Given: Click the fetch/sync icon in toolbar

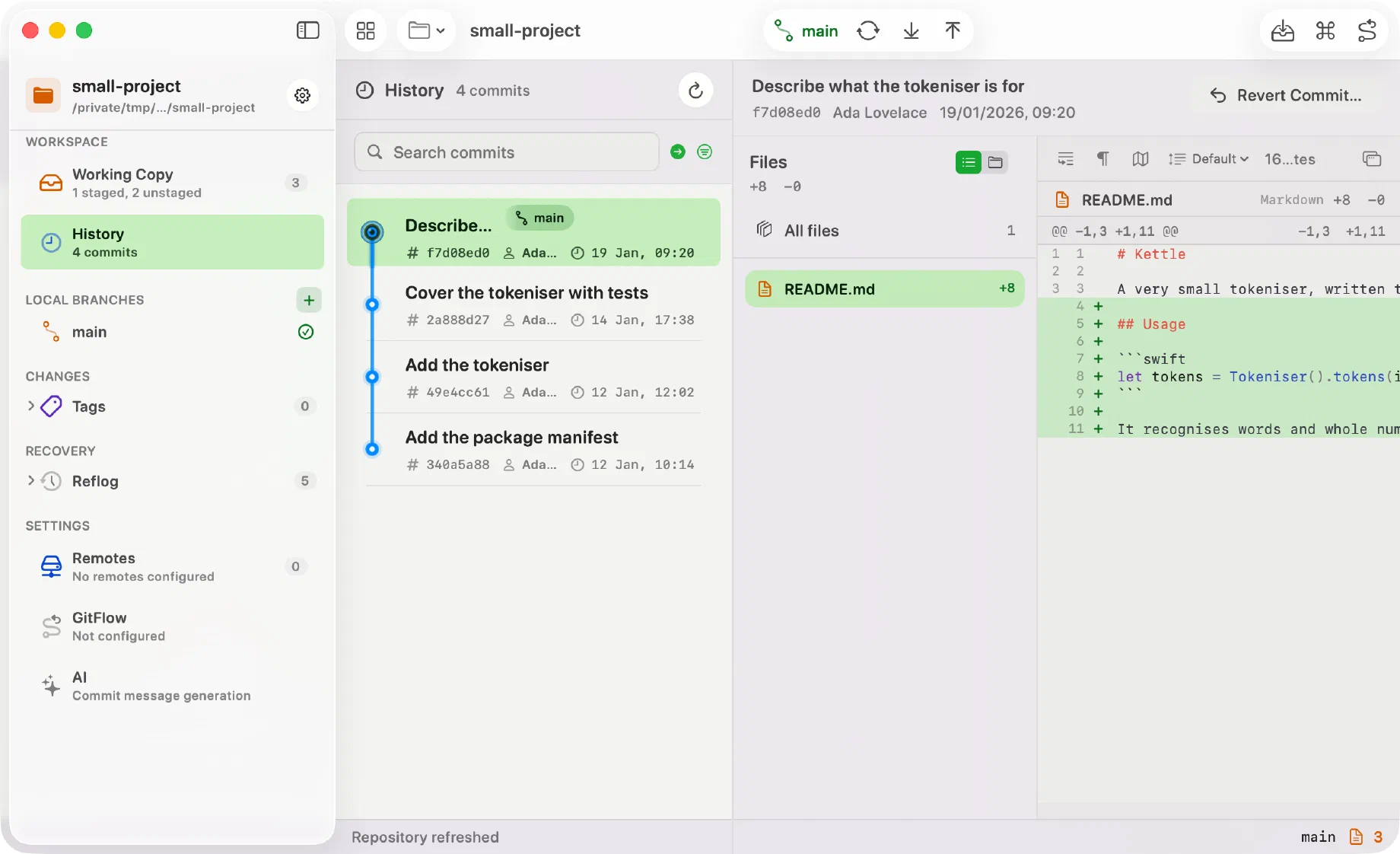Looking at the screenshot, I should click(868, 30).
